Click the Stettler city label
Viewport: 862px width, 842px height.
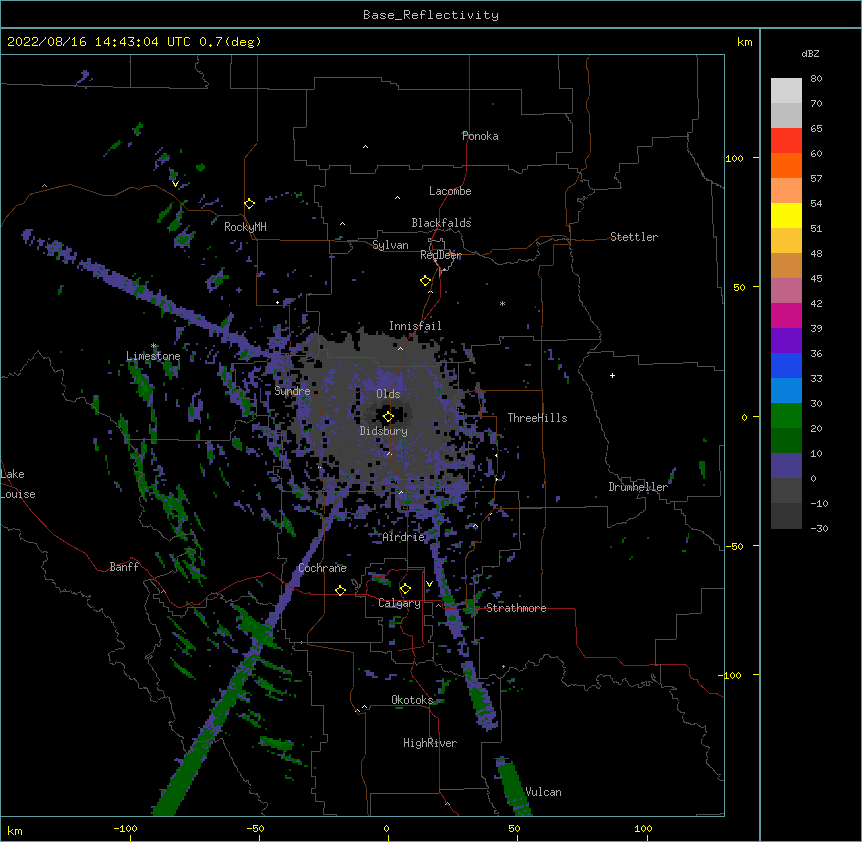(x=634, y=237)
